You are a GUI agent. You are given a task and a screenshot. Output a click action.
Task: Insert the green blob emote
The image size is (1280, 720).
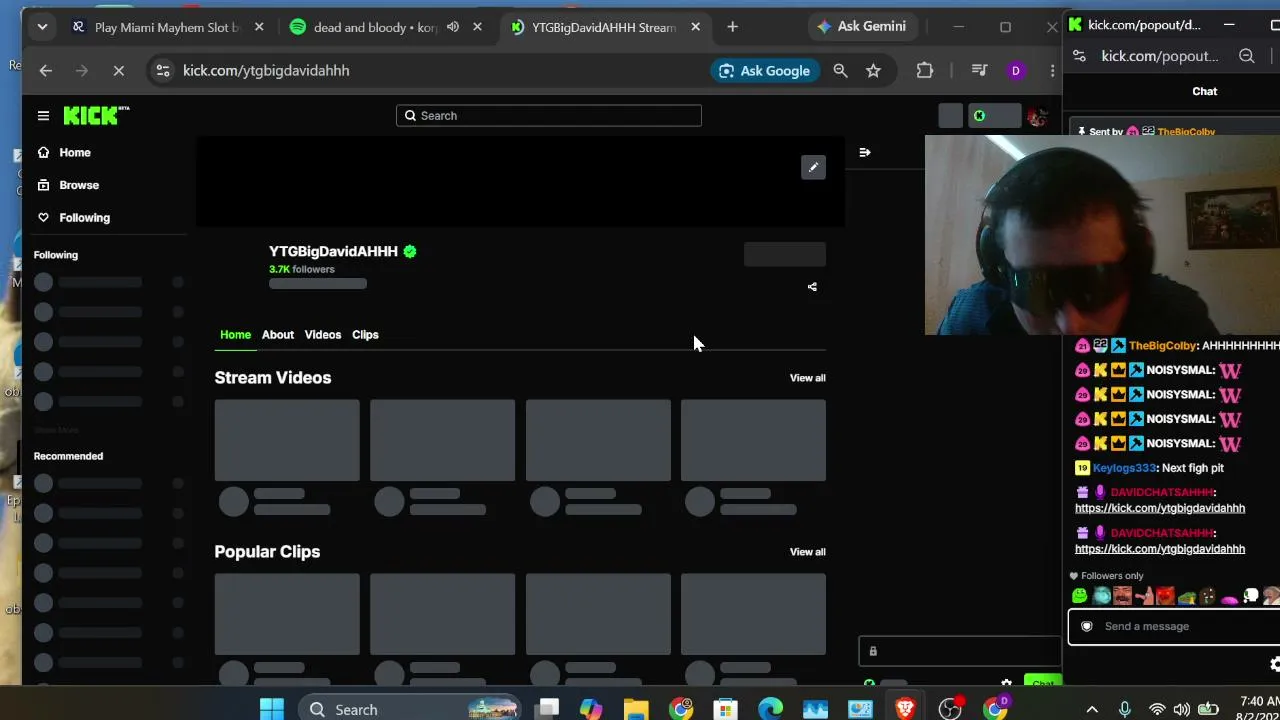click(1080, 596)
